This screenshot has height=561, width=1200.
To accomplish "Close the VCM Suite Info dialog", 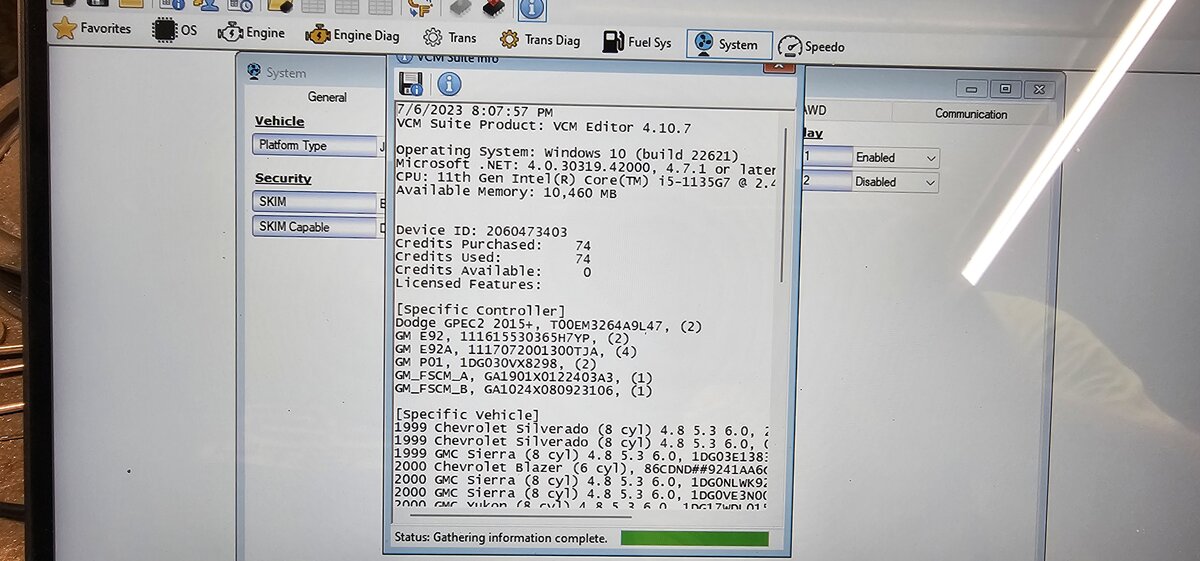I will pos(779,64).
